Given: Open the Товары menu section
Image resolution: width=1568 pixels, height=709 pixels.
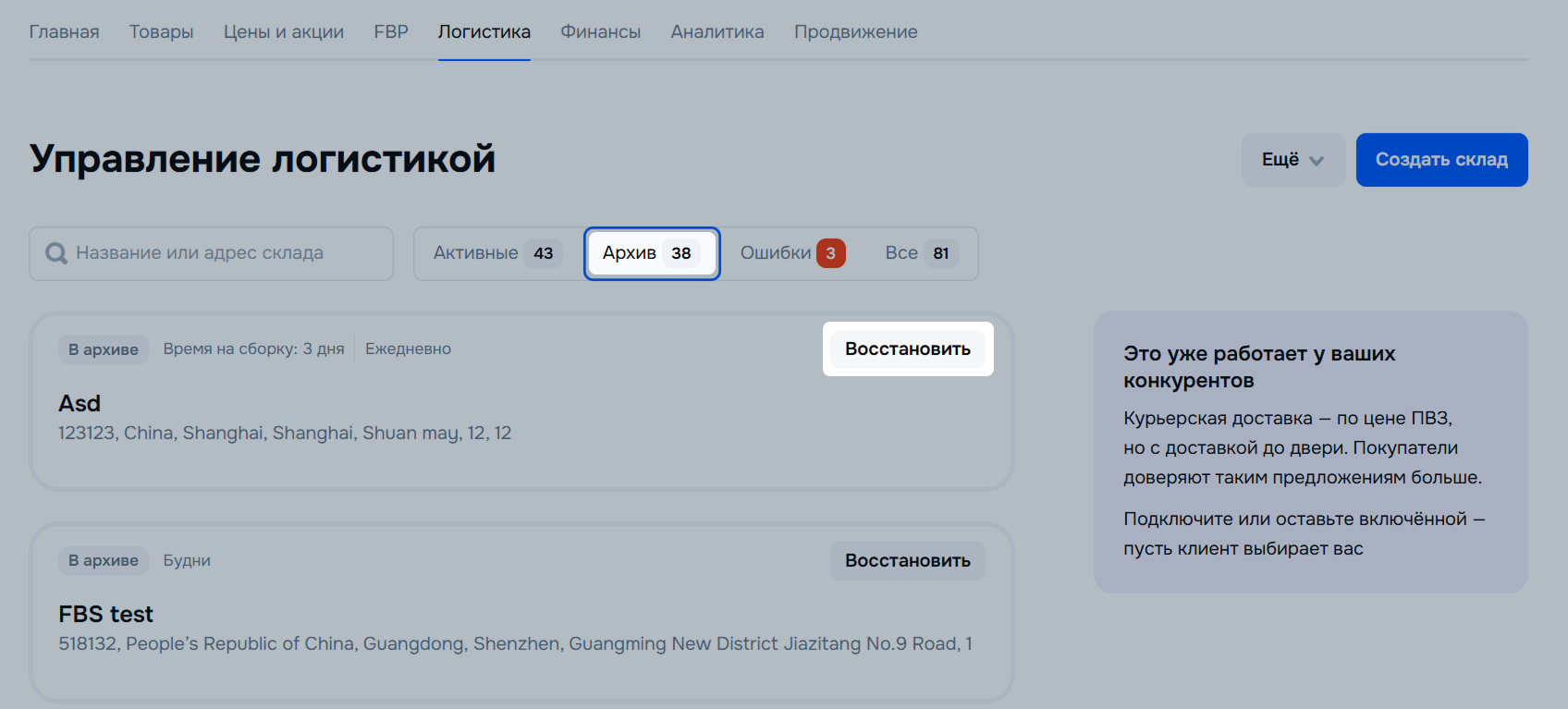Looking at the screenshot, I should coord(161,32).
